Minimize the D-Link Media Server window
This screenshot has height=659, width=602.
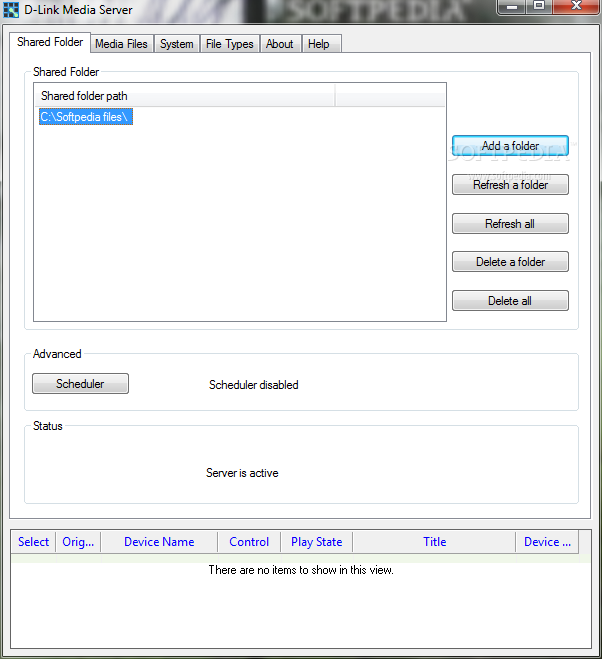[x=512, y=7]
